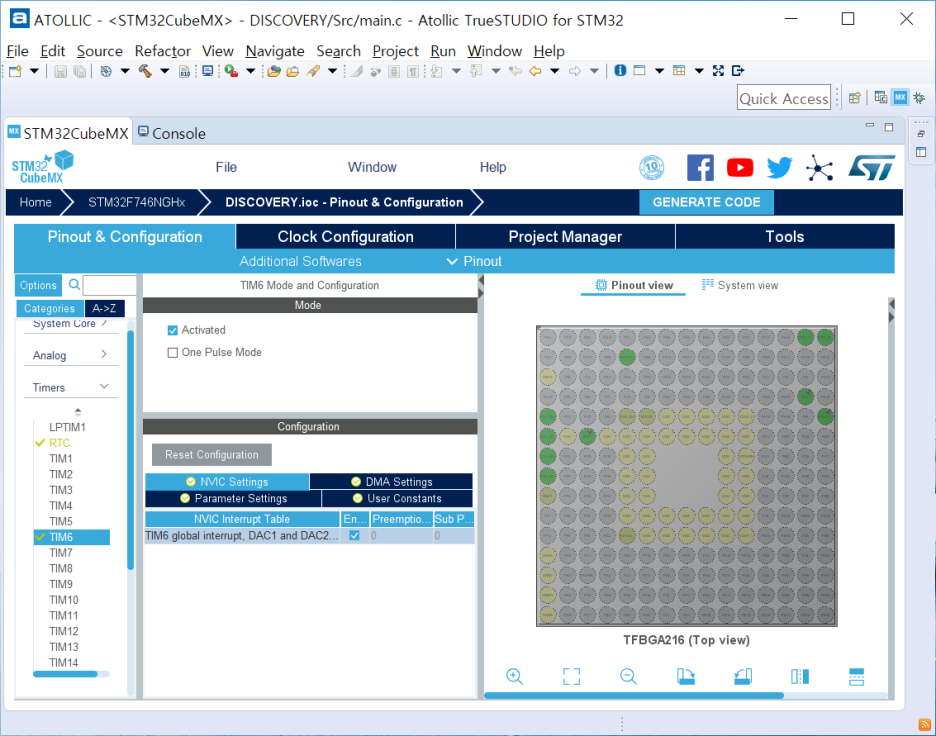Open the Tools tab

click(x=784, y=236)
